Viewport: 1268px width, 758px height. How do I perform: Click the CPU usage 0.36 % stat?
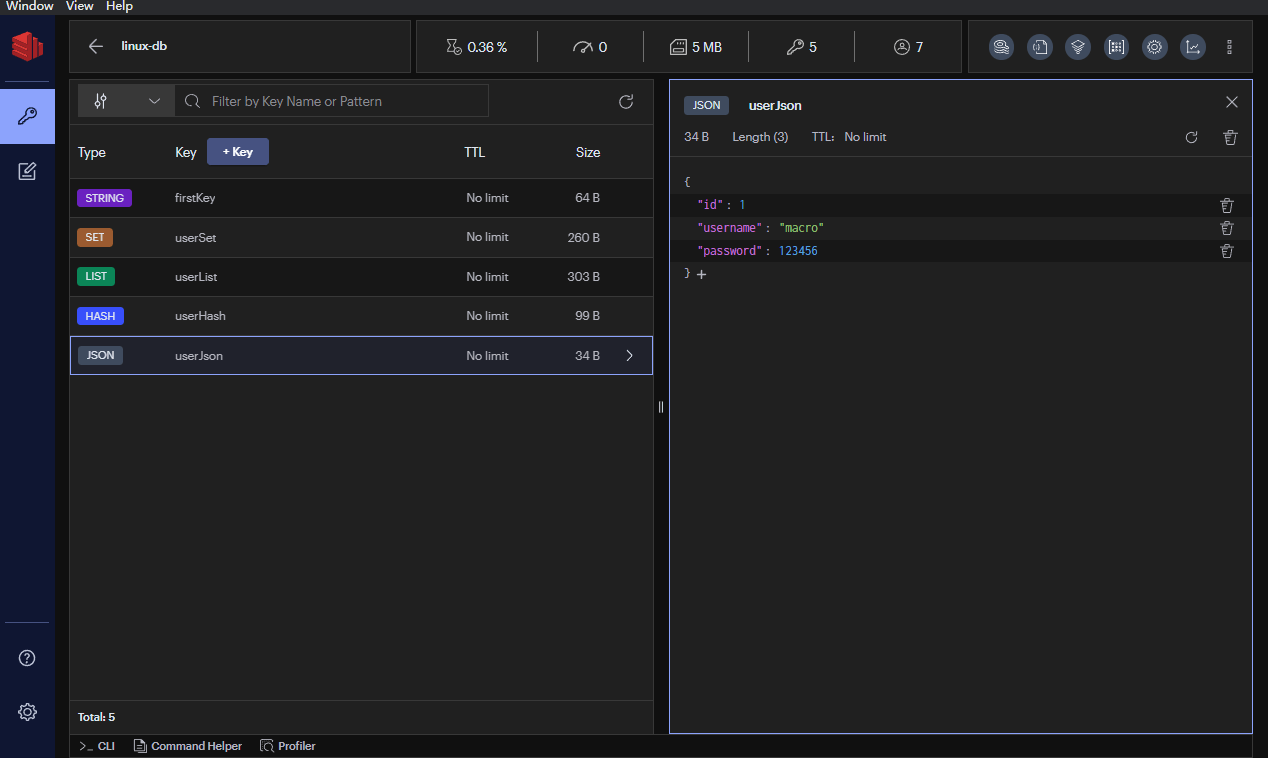pyautogui.click(x=476, y=47)
